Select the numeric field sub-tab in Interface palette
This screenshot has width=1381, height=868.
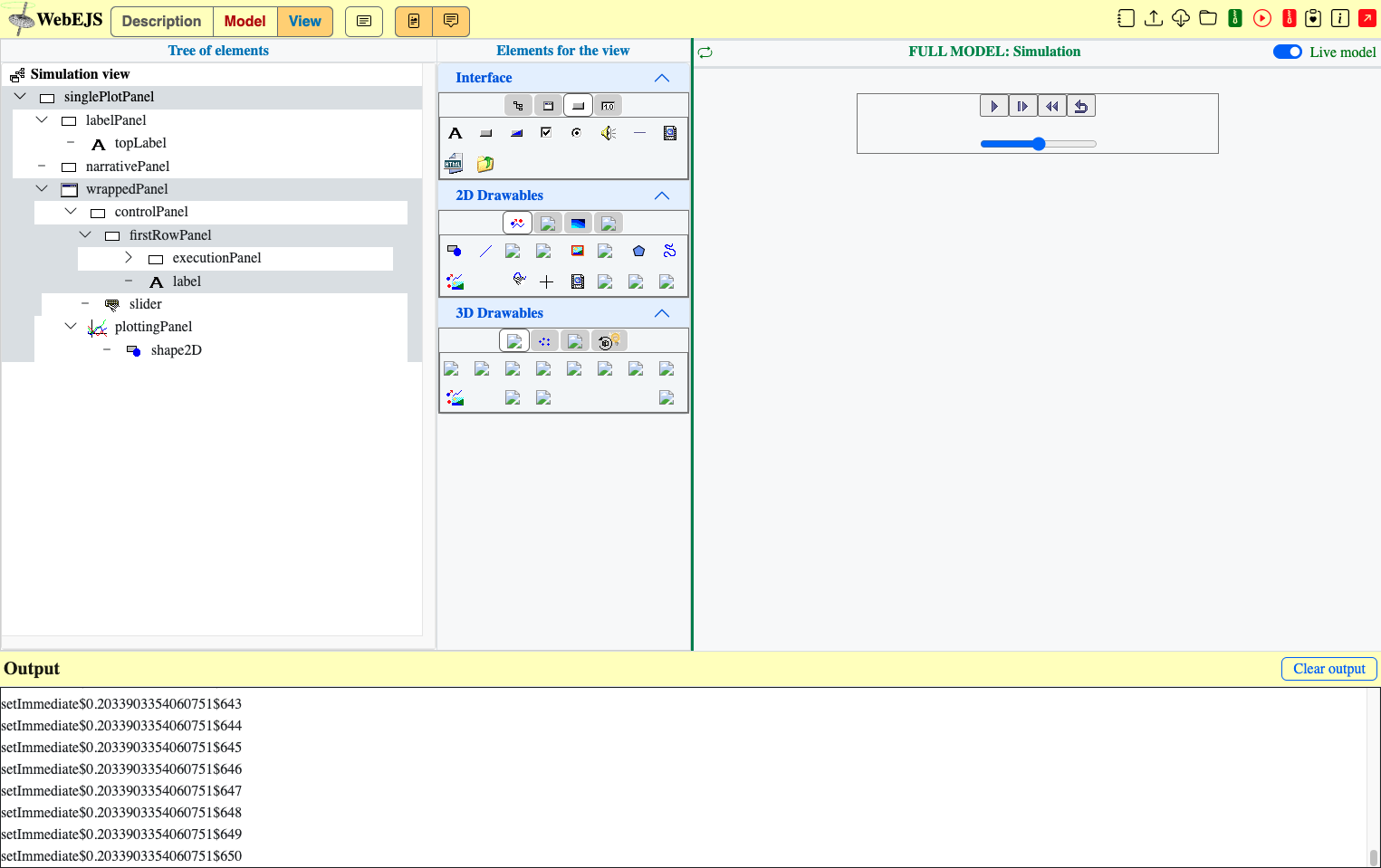pos(608,106)
